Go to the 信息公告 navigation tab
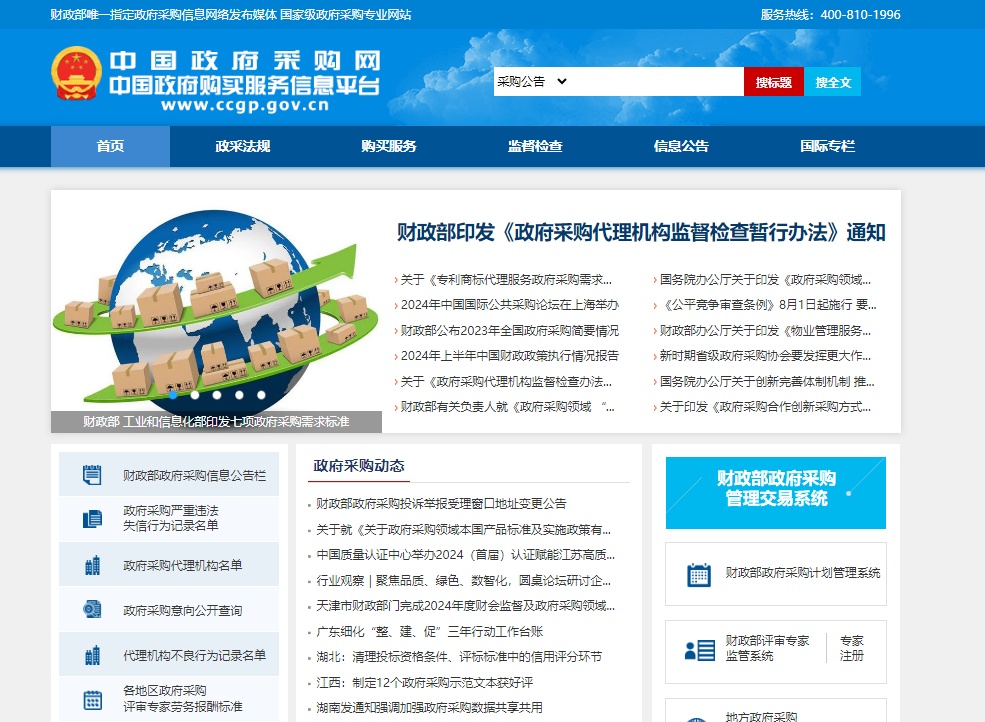This screenshot has height=722, width=985. pos(681,146)
